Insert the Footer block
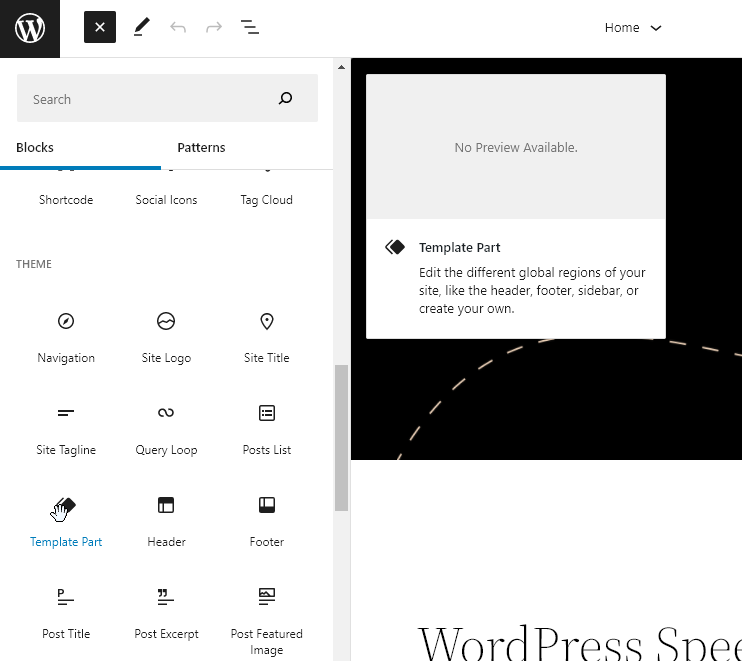 (266, 520)
